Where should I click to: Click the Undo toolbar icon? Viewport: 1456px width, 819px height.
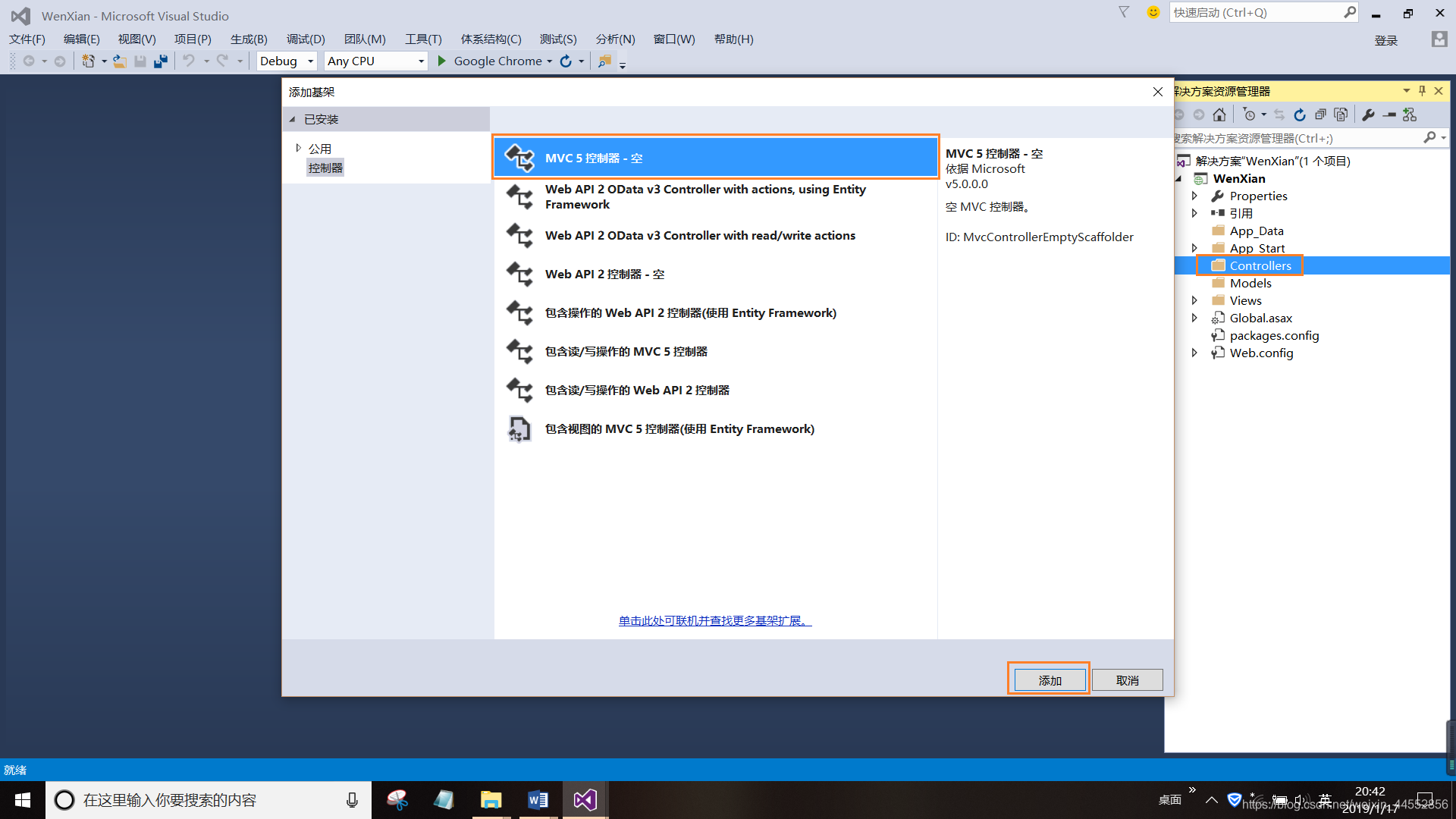(189, 61)
